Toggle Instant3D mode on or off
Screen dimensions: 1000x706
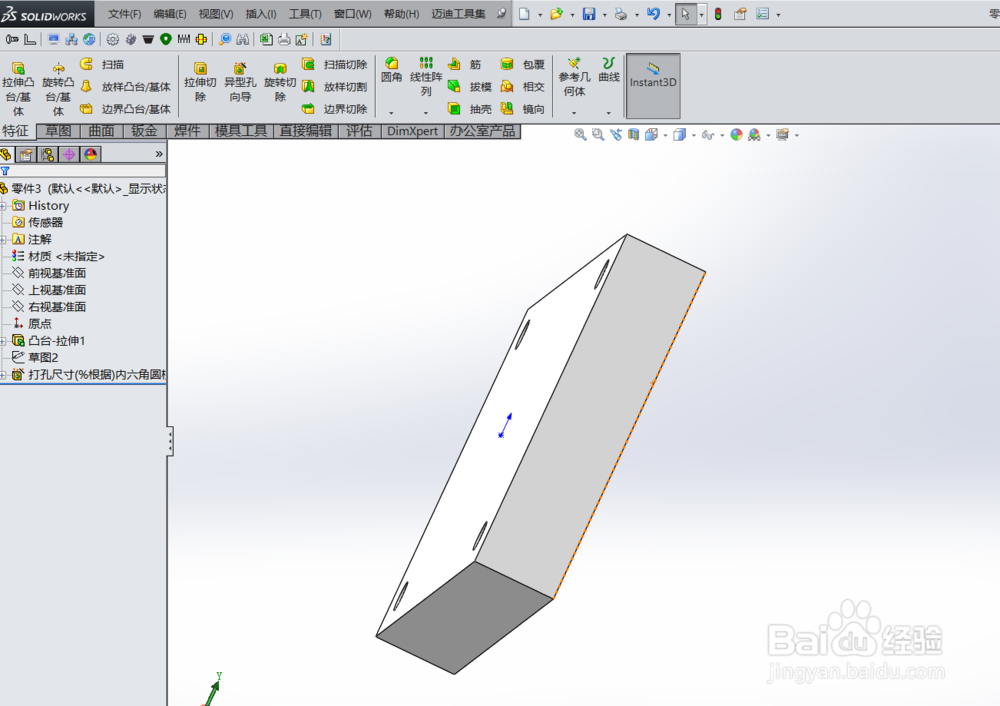(652, 85)
